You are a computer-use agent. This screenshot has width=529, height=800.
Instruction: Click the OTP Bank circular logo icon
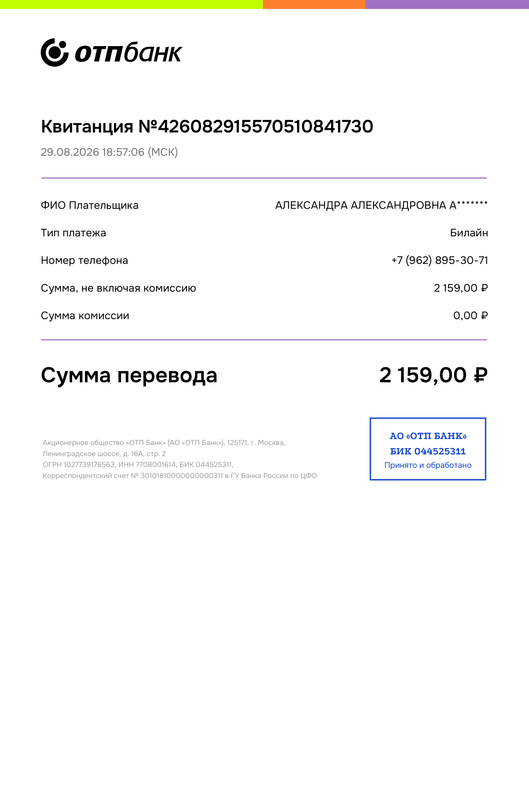[55, 53]
